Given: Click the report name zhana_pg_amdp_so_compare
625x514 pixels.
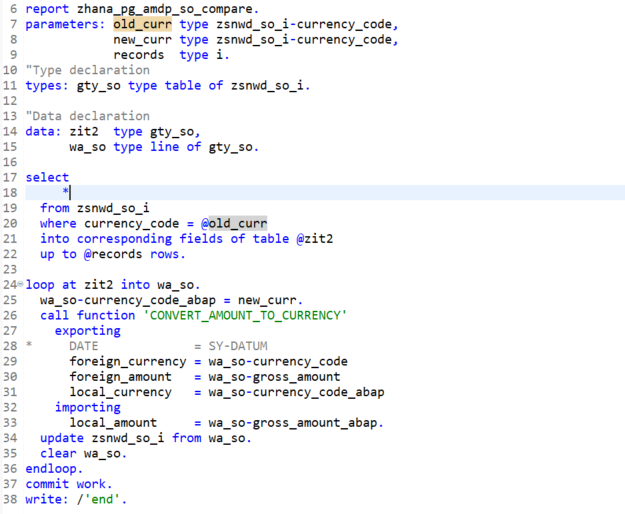Looking at the screenshot, I should tap(167, 9).
